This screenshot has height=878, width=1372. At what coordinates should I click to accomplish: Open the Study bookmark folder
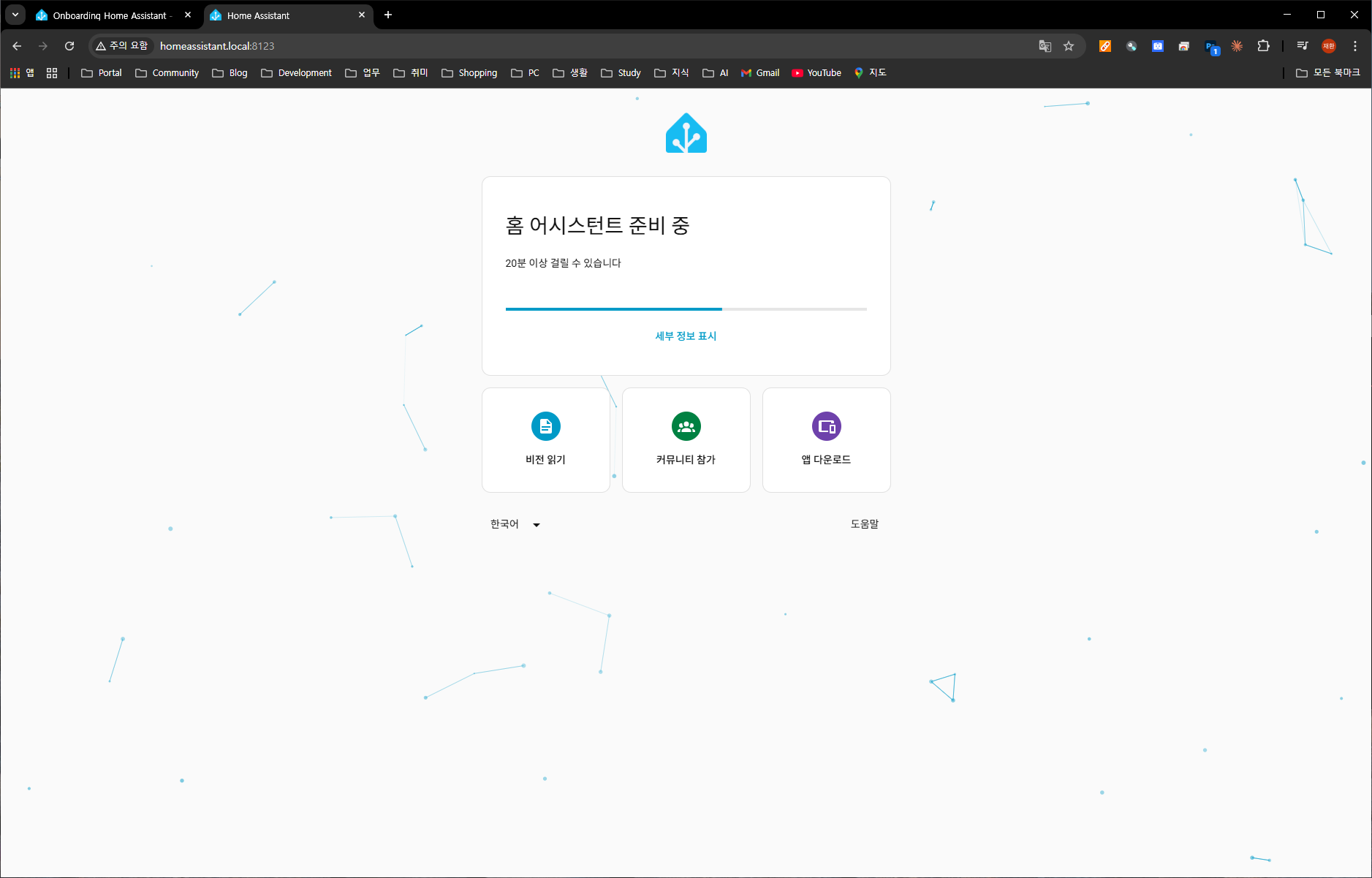[621, 73]
